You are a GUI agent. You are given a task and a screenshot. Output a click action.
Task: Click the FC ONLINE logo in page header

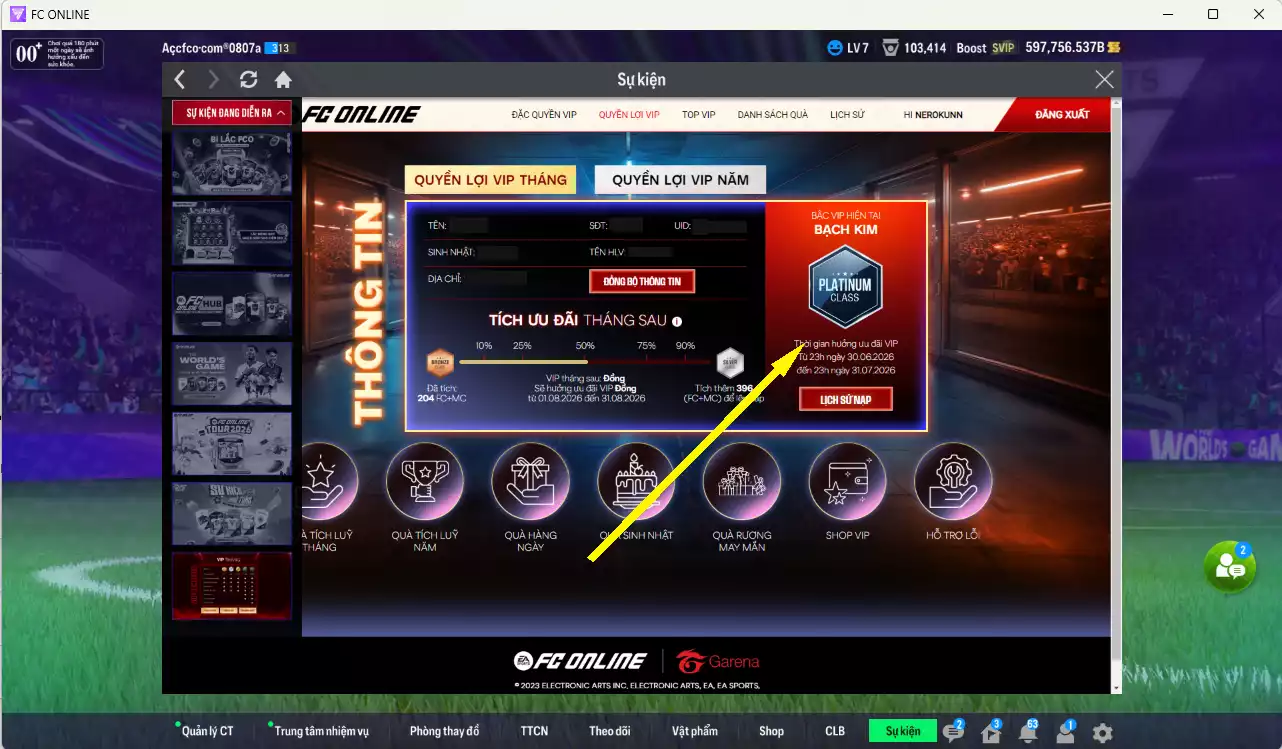[362, 114]
